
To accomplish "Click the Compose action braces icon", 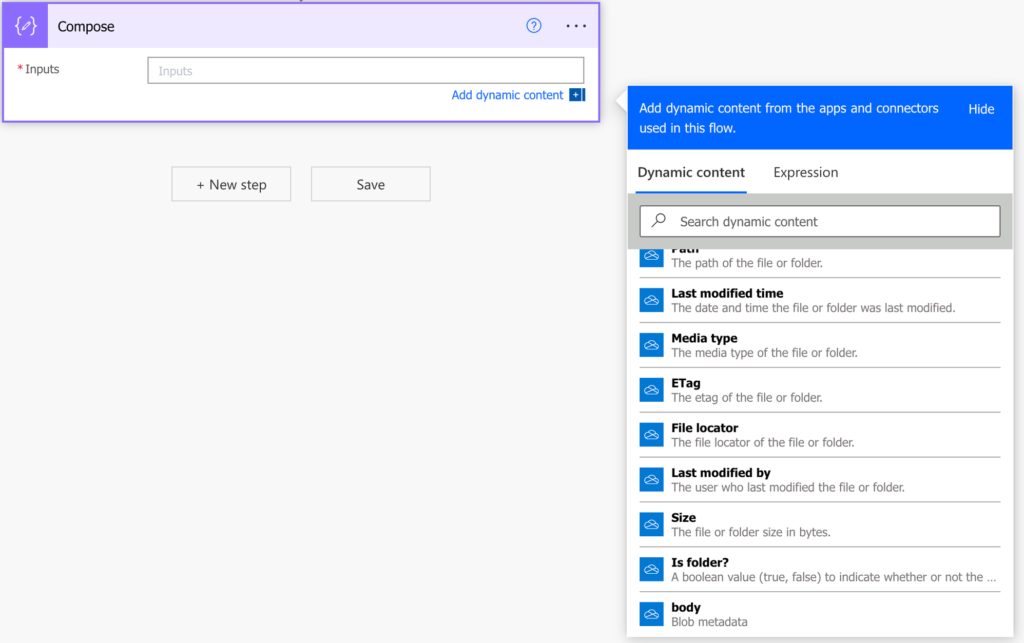I will tap(24, 25).
